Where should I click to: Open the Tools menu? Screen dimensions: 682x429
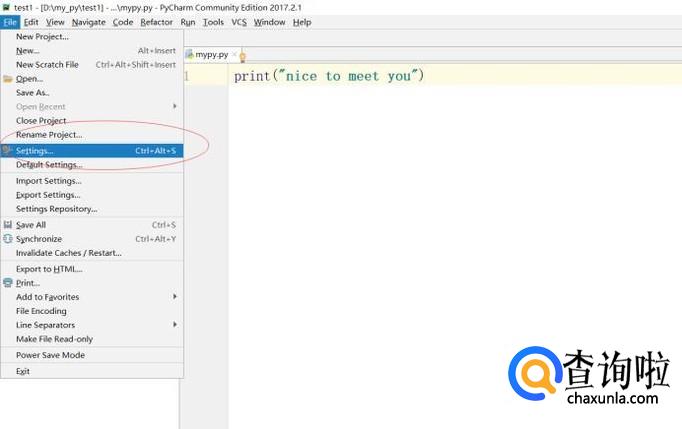(213, 22)
